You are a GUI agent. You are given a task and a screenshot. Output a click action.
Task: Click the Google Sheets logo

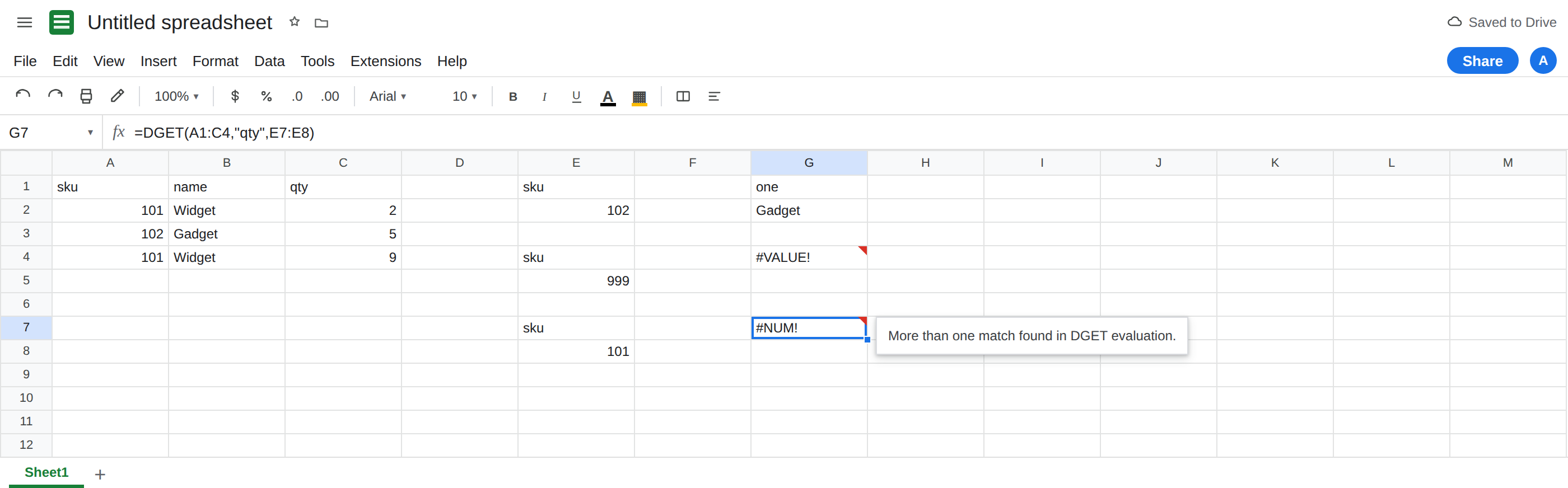(62, 22)
